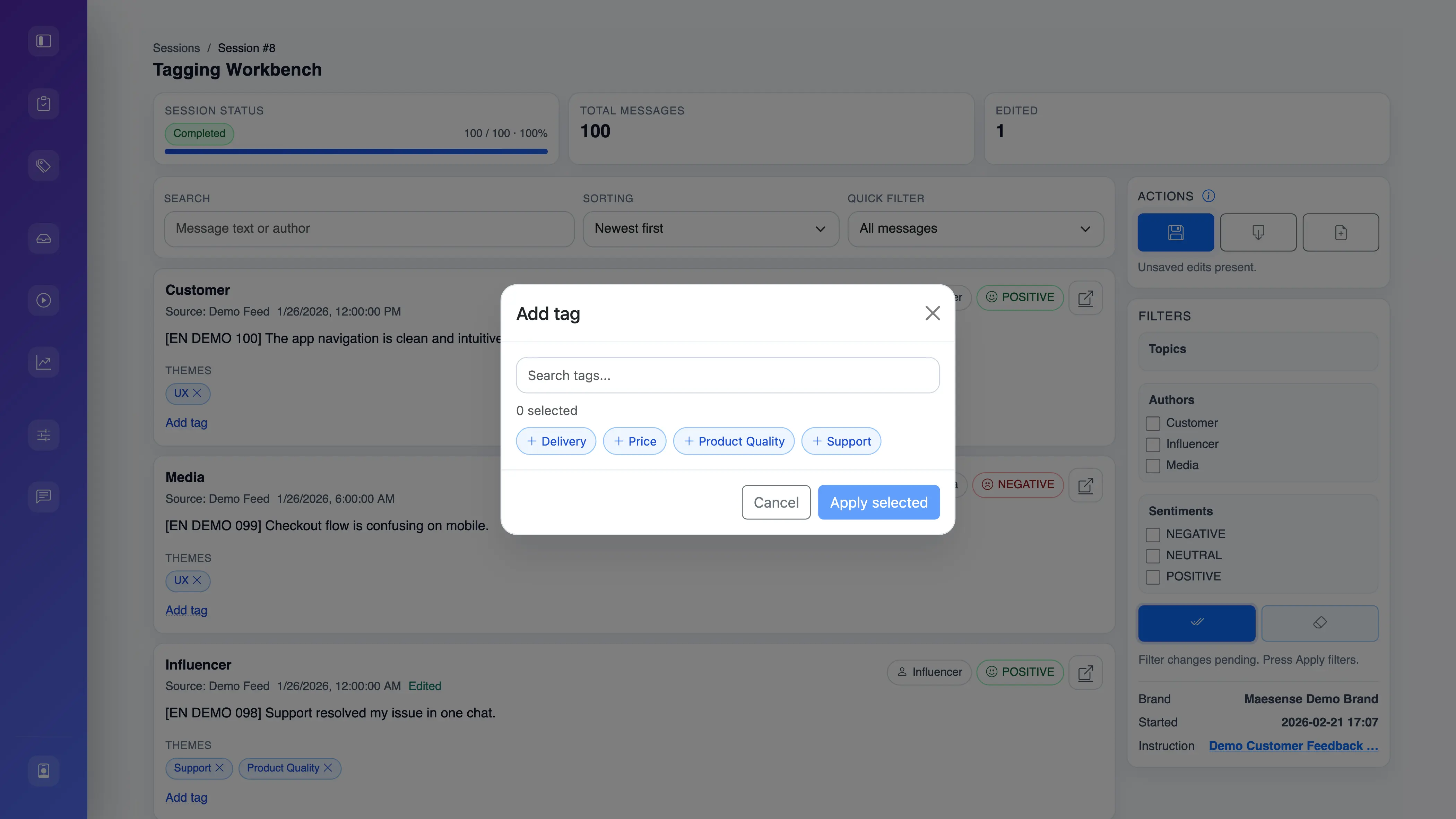Open the external link icon on the Influencer message
Image resolution: width=1456 pixels, height=819 pixels.
(x=1086, y=673)
